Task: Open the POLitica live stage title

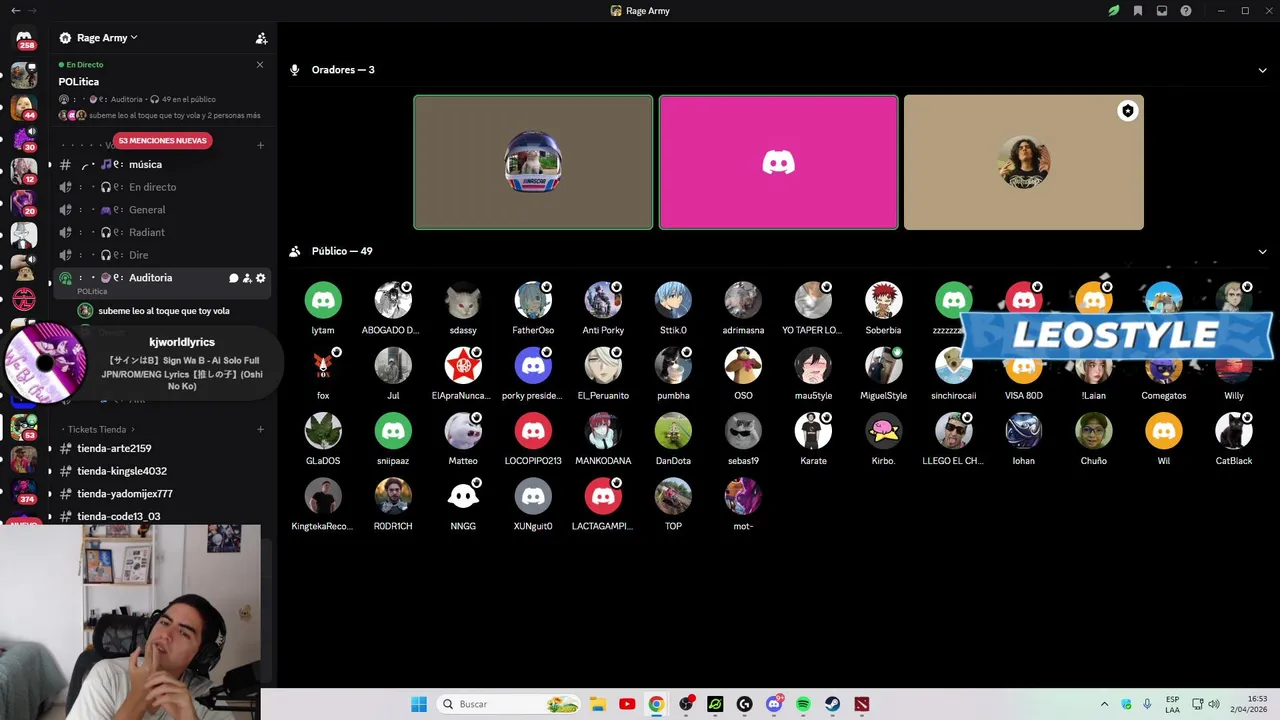Action: coord(78,82)
